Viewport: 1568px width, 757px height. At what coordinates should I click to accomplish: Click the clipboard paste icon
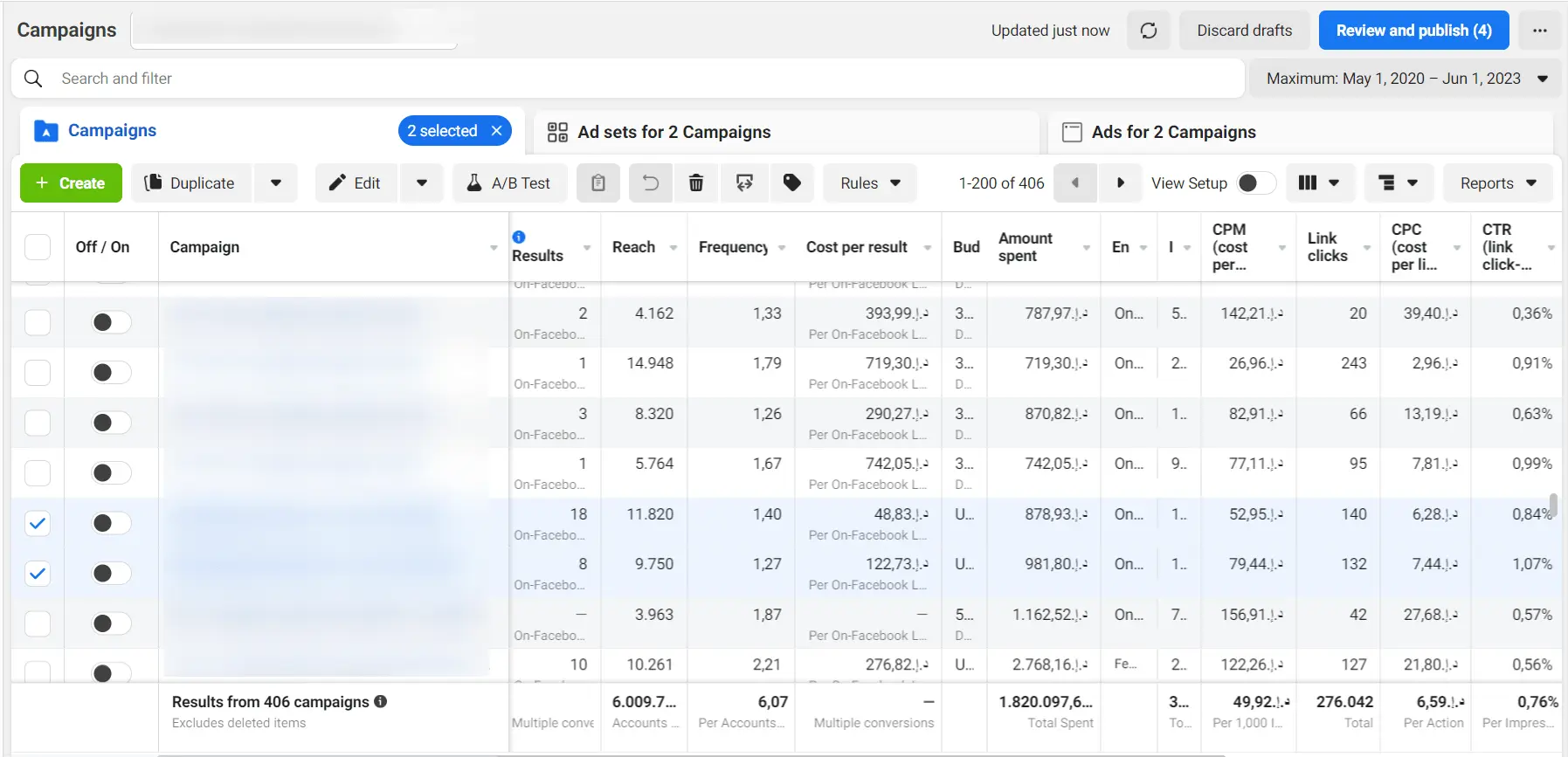(x=598, y=183)
